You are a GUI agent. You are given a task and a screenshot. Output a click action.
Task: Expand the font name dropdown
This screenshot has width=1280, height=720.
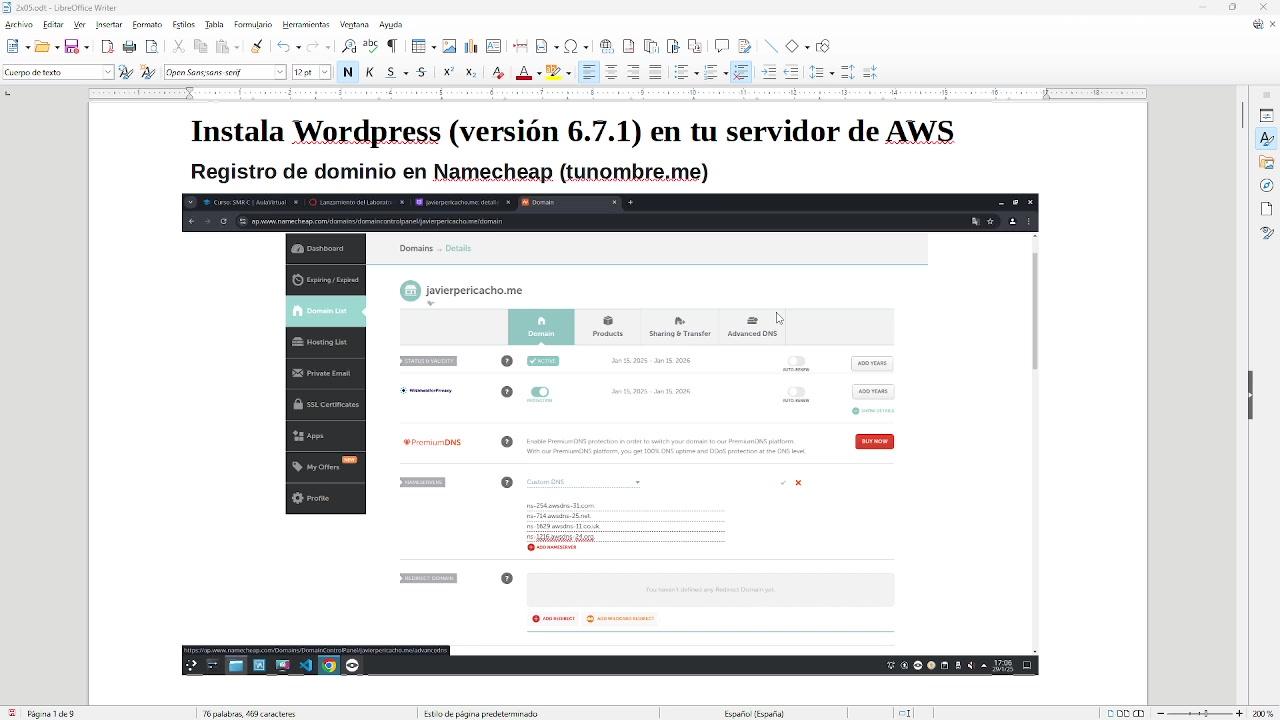[x=281, y=72]
